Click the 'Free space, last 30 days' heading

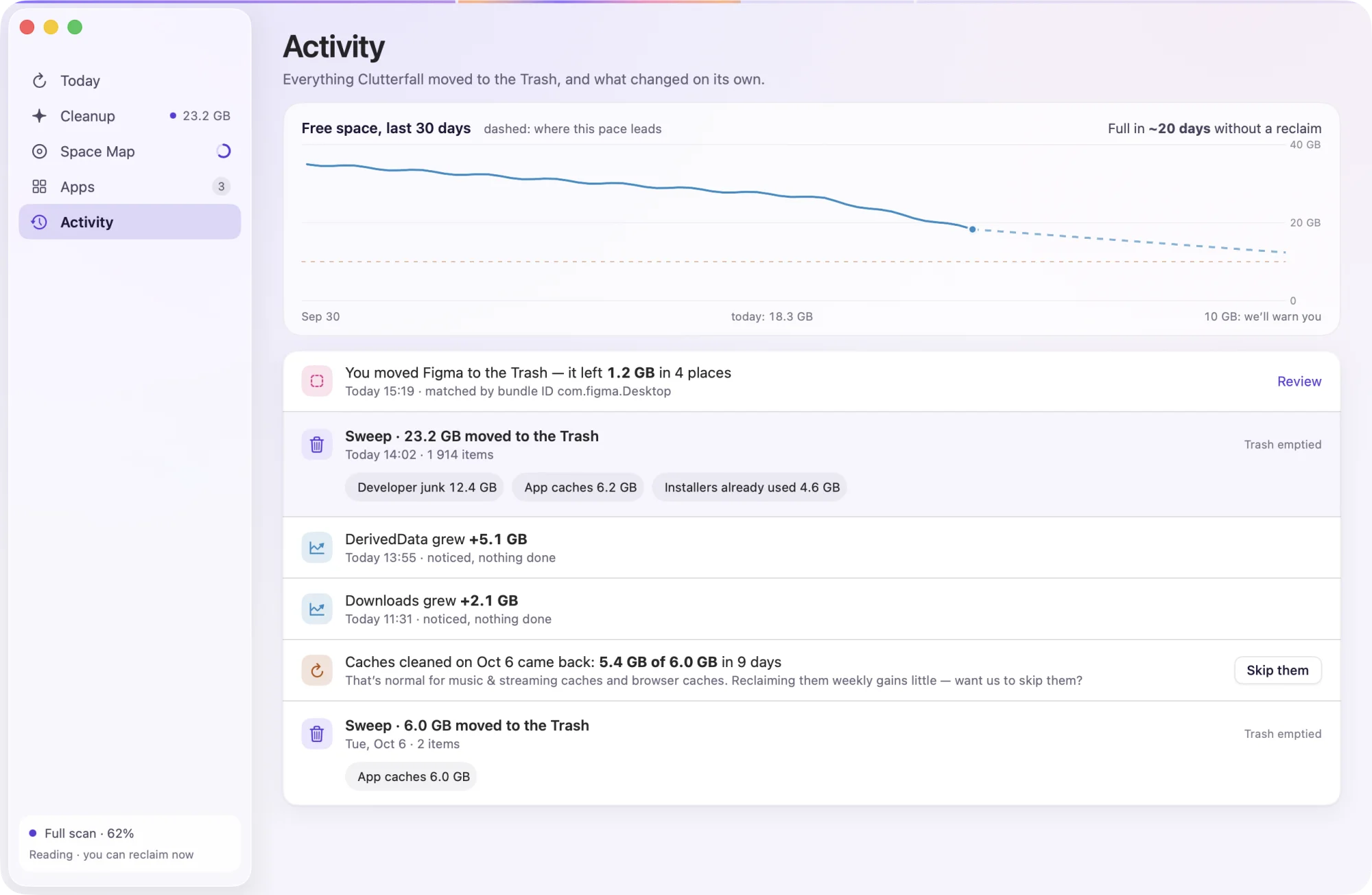(386, 128)
